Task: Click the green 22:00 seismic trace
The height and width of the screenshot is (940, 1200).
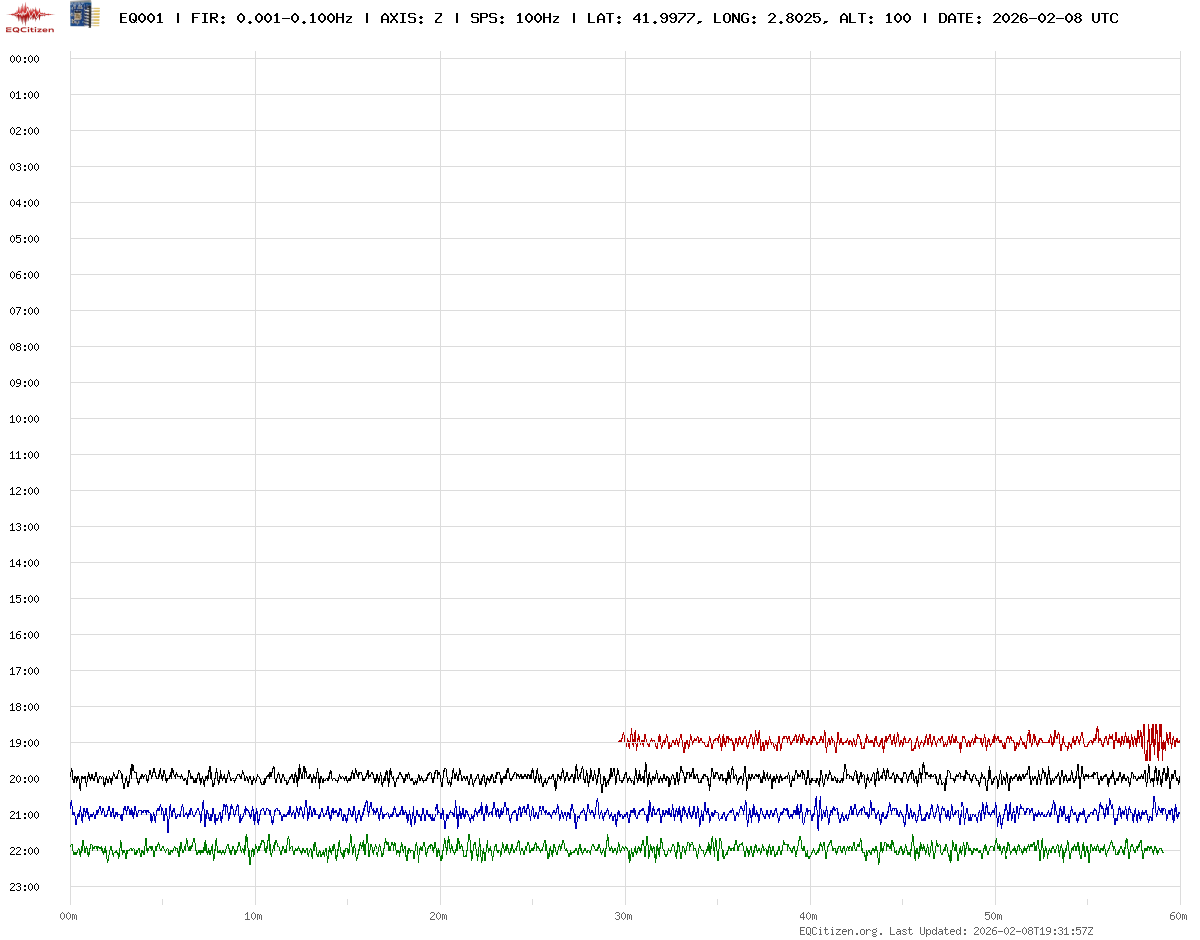Action: coord(500,849)
